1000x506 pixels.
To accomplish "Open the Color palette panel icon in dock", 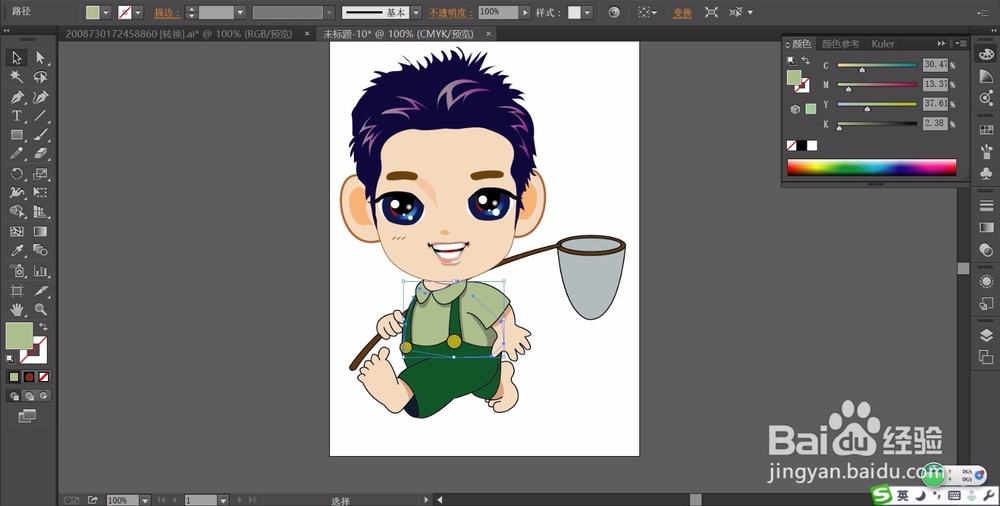I will tap(986, 55).
